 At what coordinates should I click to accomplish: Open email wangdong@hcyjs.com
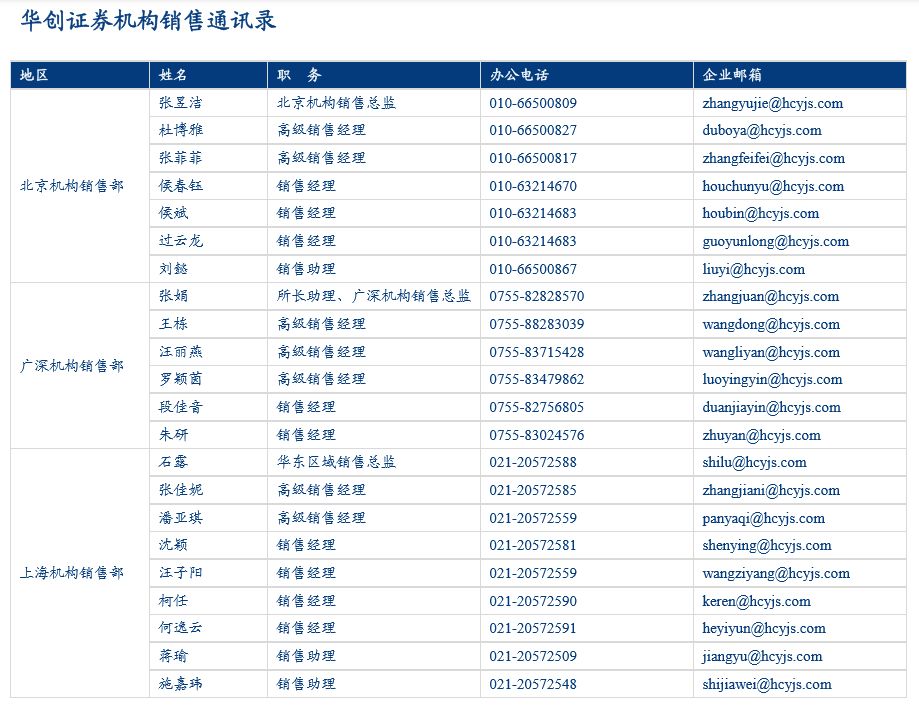[771, 325]
